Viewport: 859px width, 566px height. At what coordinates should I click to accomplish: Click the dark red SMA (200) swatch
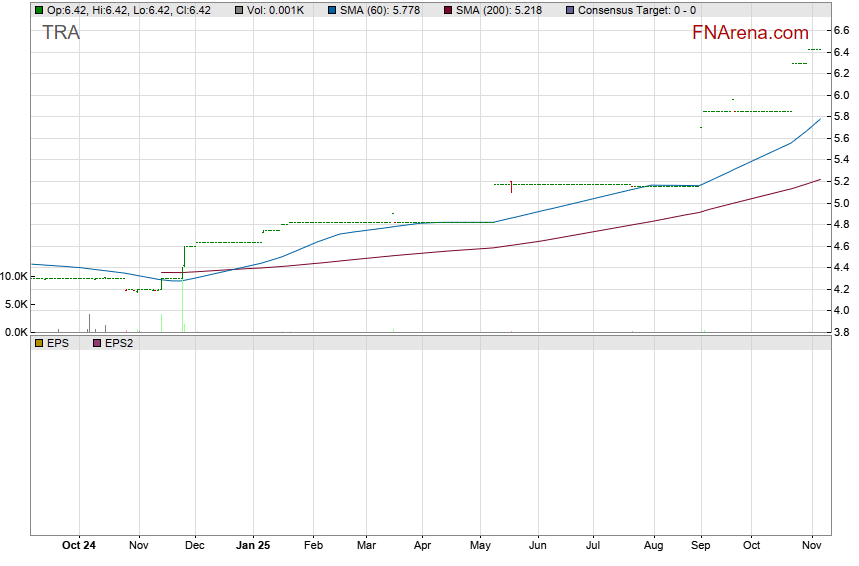pyautogui.click(x=446, y=10)
